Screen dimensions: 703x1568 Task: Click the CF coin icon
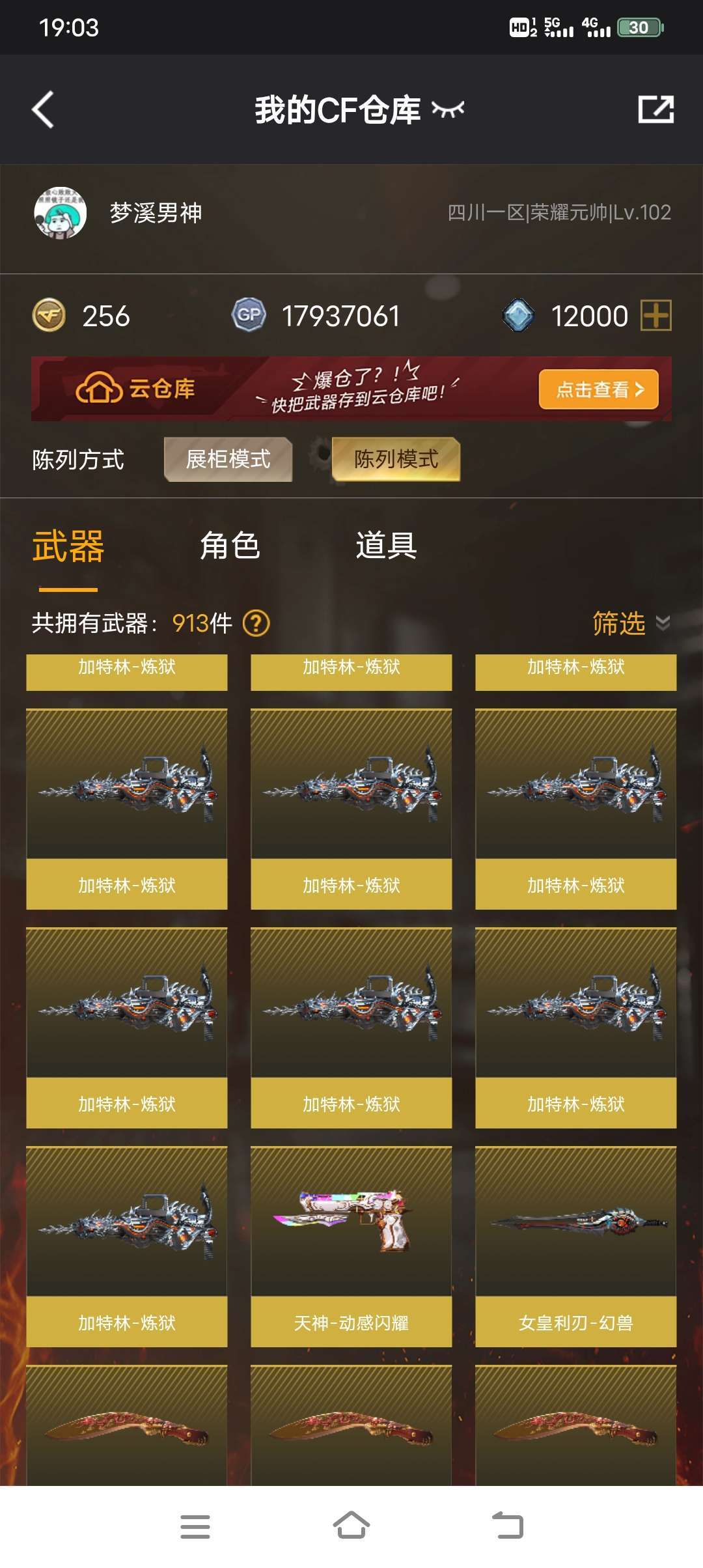click(49, 316)
